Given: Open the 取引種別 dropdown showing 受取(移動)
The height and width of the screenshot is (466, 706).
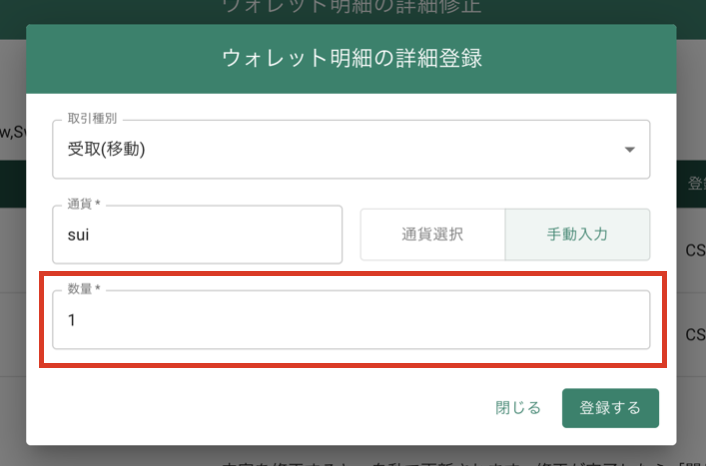Looking at the screenshot, I should coord(351,149).
